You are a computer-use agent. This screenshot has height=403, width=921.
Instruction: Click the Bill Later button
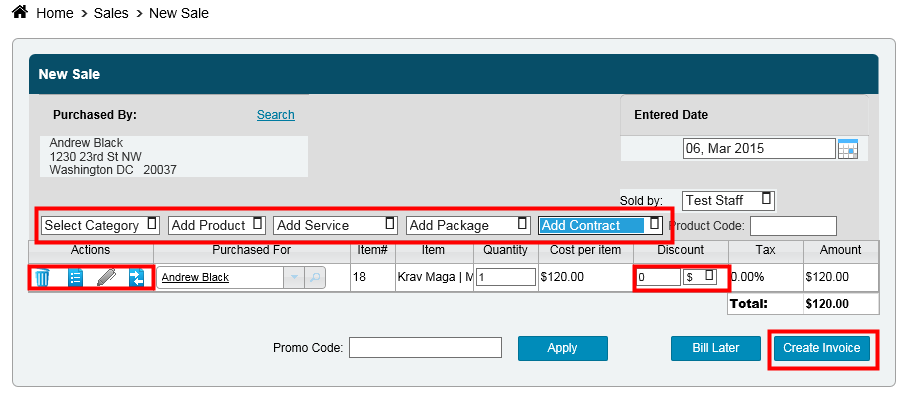pos(715,348)
